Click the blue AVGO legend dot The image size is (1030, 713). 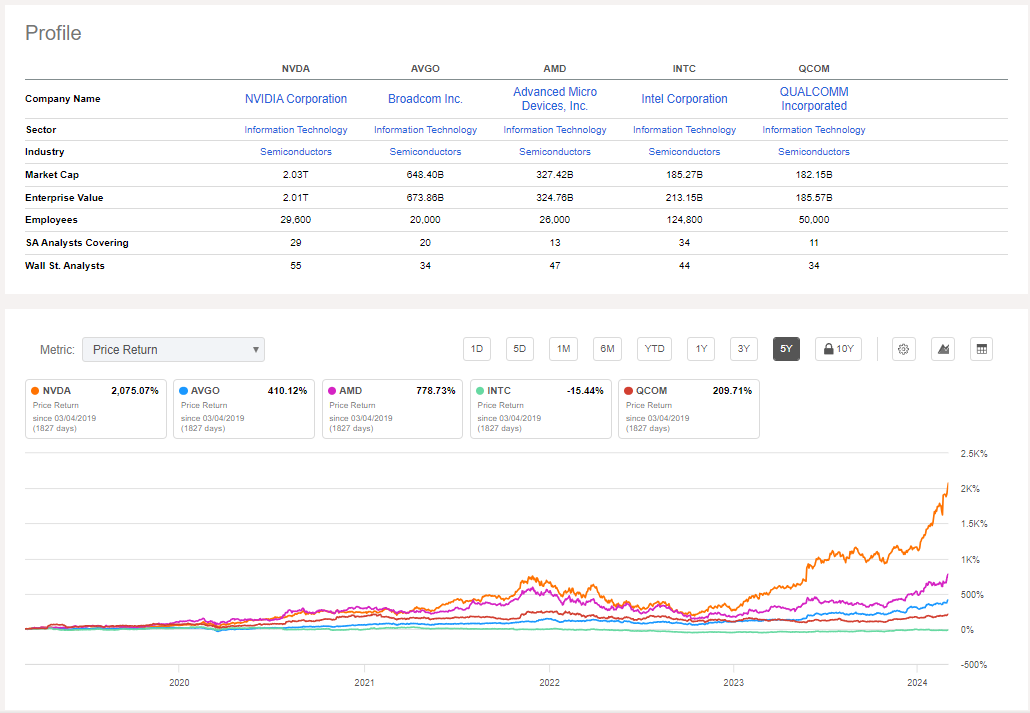tap(183, 390)
